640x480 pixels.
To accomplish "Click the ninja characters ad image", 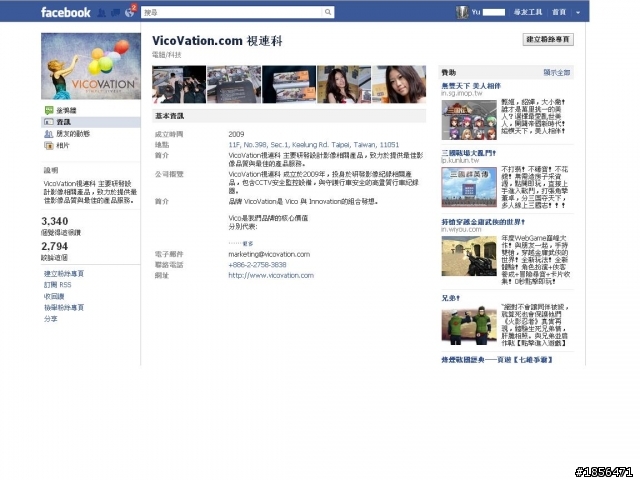I will [x=469, y=325].
